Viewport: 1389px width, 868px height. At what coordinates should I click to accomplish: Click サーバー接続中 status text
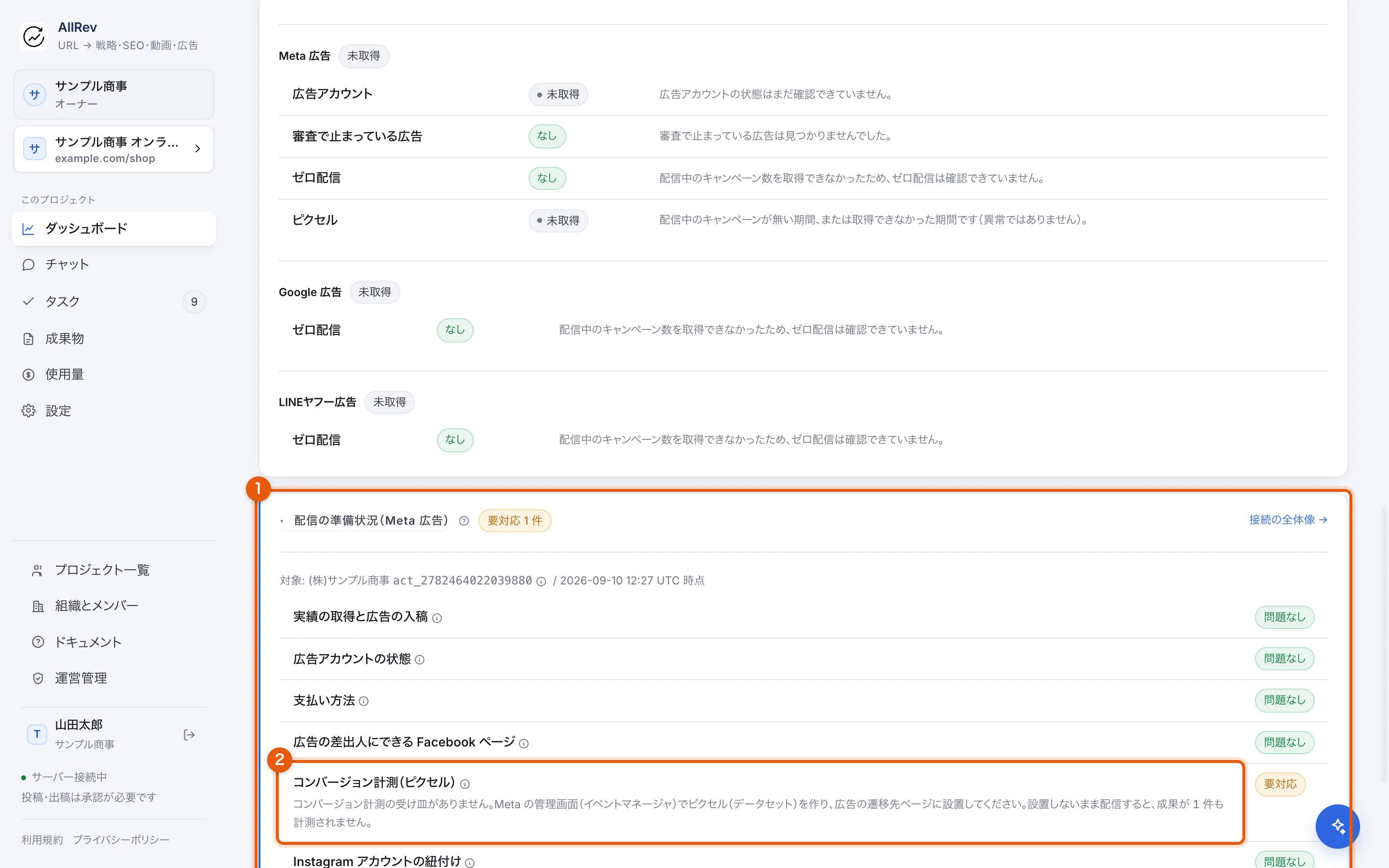click(x=69, y=777)
